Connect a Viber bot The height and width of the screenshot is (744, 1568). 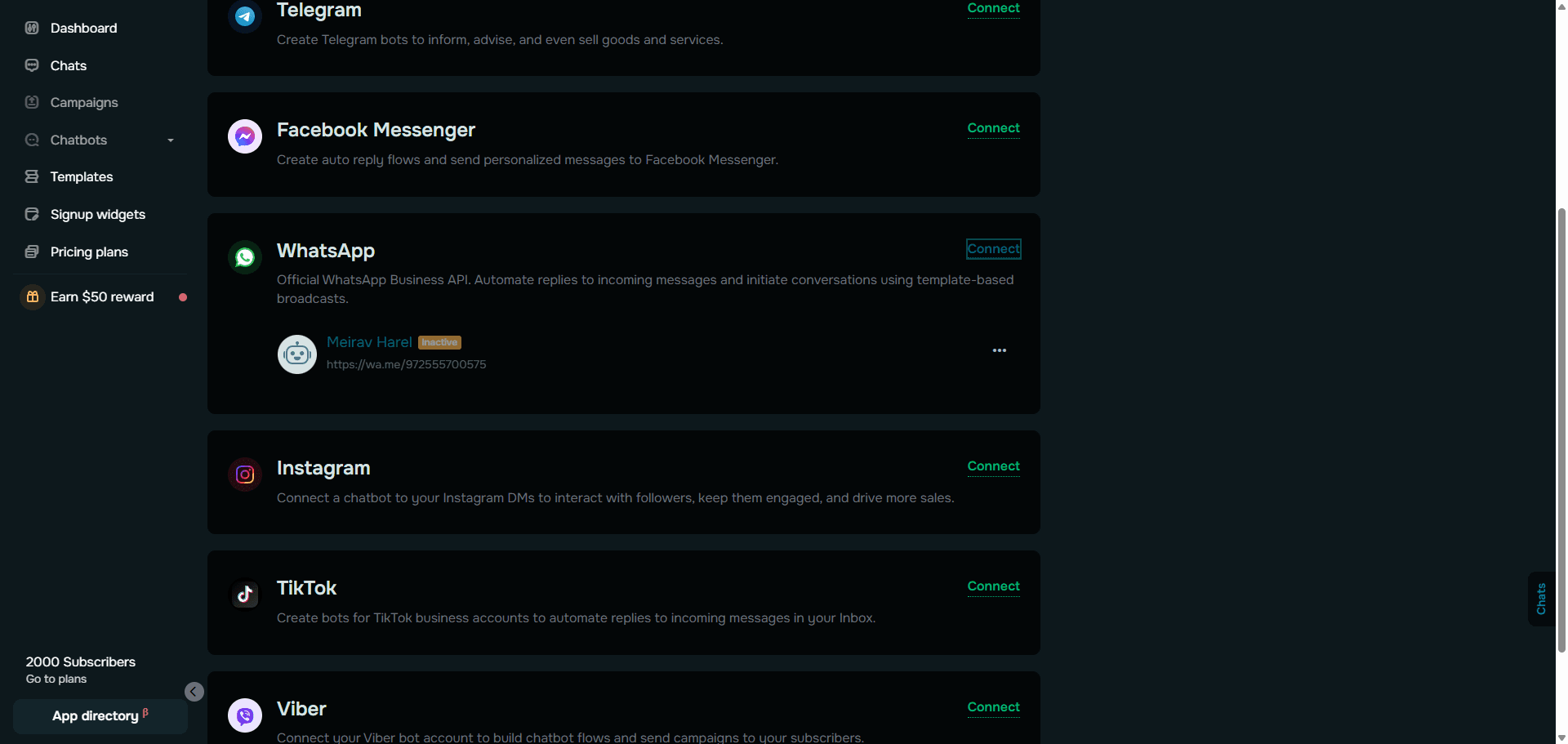[x=994, y=707]
